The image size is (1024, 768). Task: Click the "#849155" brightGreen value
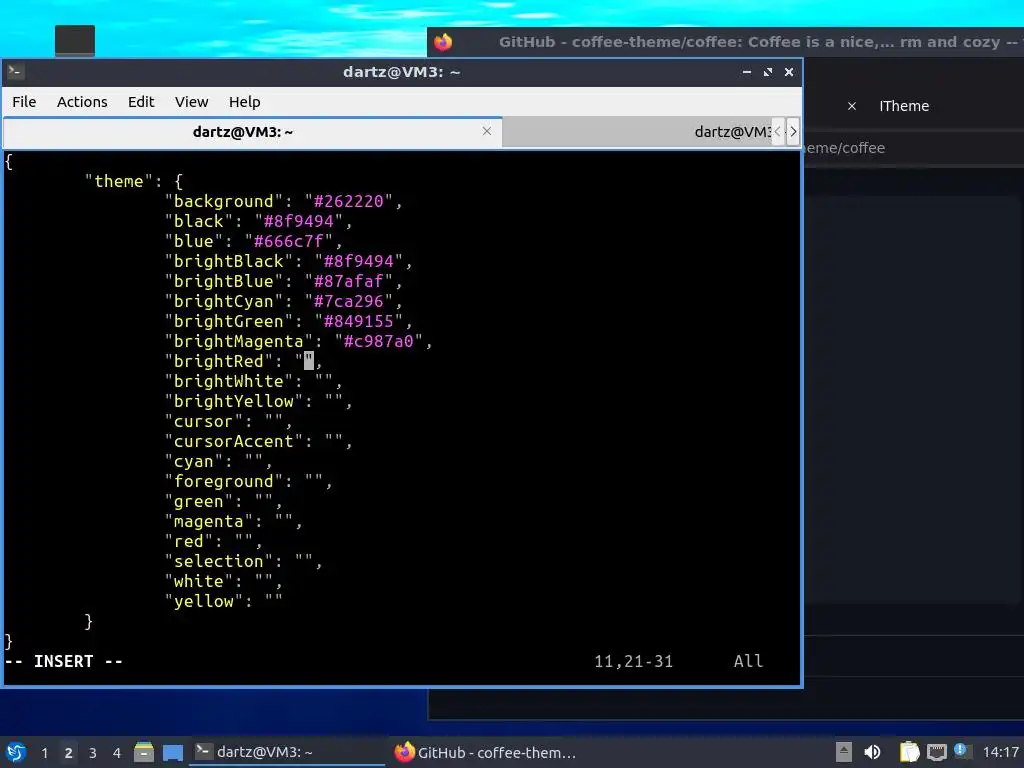(x=359, y=321)
